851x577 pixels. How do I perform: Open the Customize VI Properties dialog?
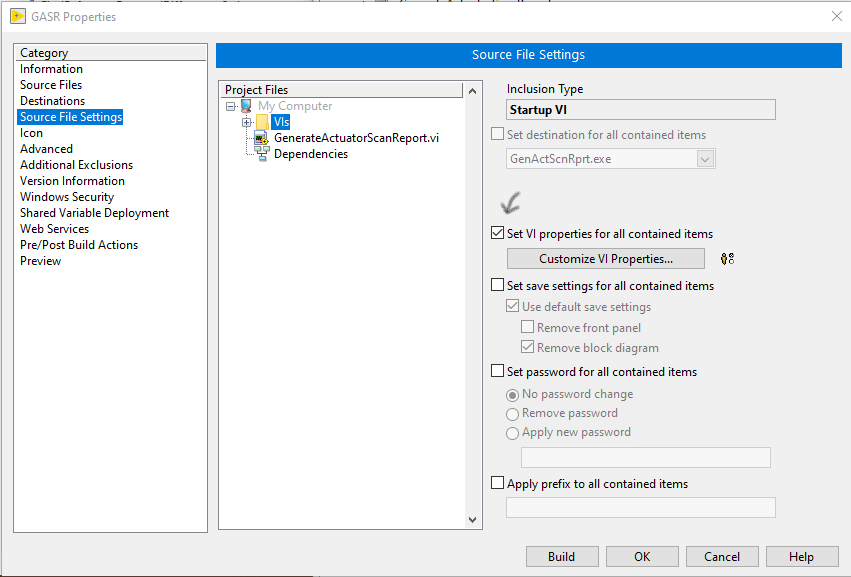pos(605,258)
